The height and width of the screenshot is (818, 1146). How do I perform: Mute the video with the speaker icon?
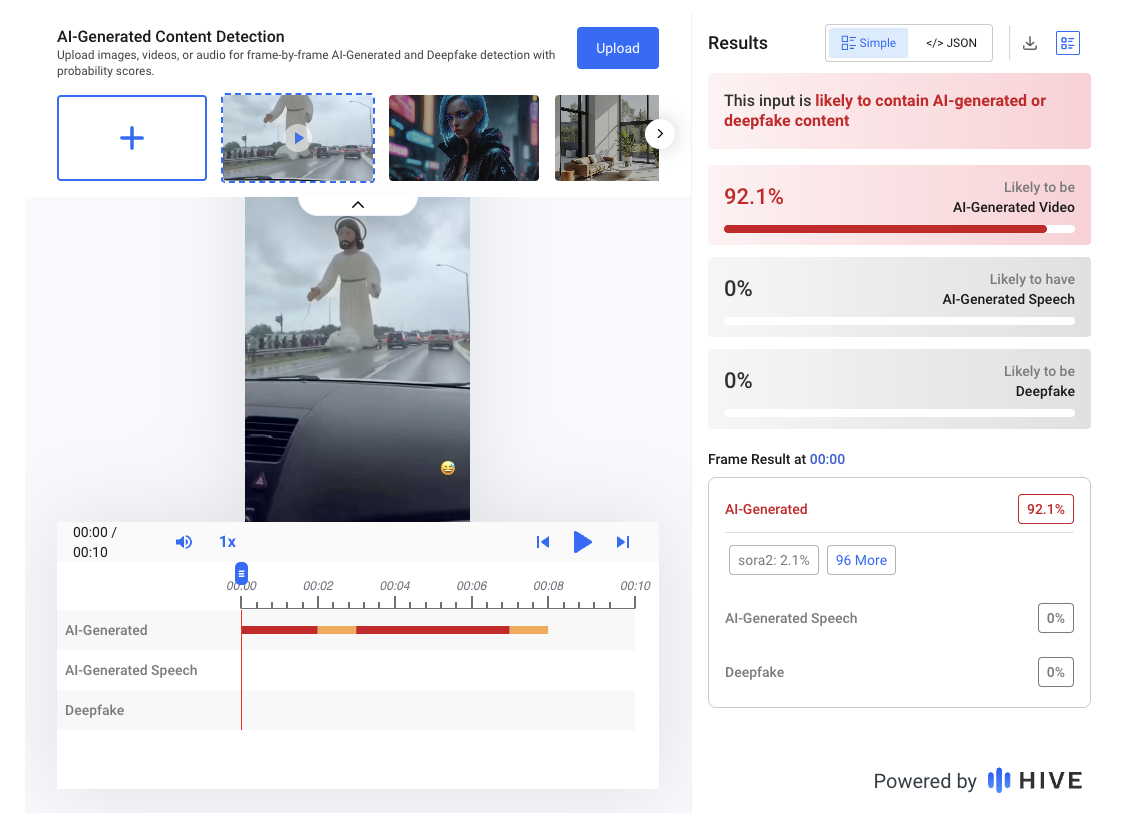coord(184,542)
